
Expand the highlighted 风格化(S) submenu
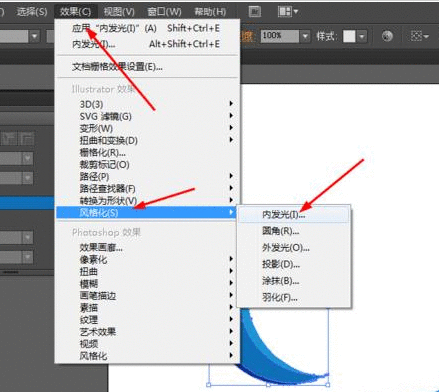tap(147, 212)
